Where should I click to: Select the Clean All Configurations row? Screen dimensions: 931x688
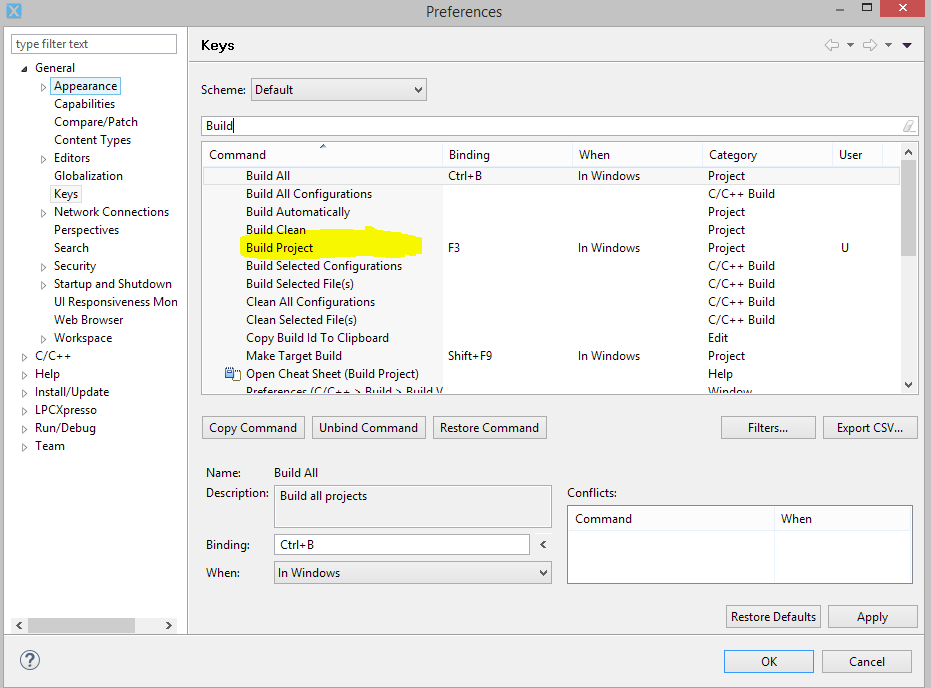[551, 302]
